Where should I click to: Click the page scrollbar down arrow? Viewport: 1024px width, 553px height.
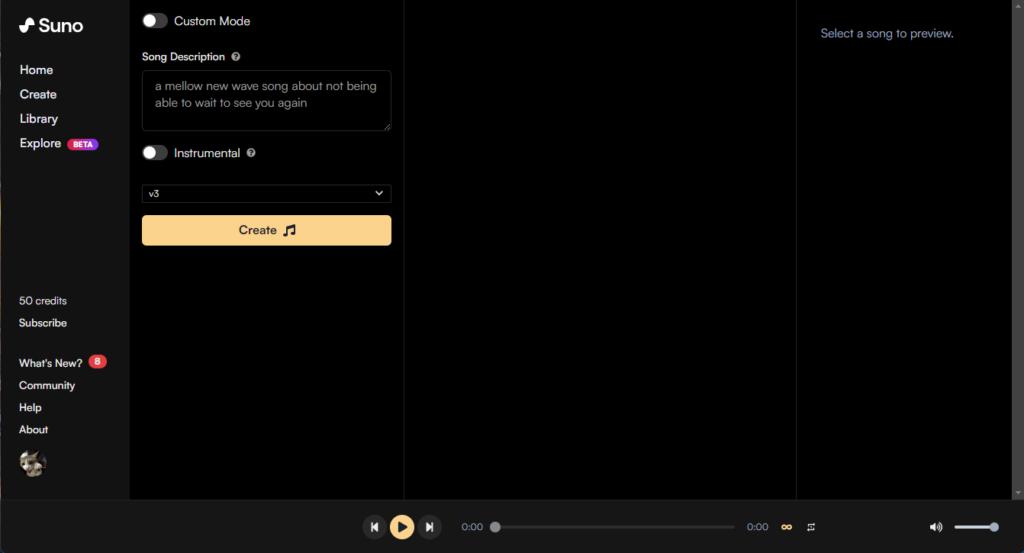[1017, 494]
